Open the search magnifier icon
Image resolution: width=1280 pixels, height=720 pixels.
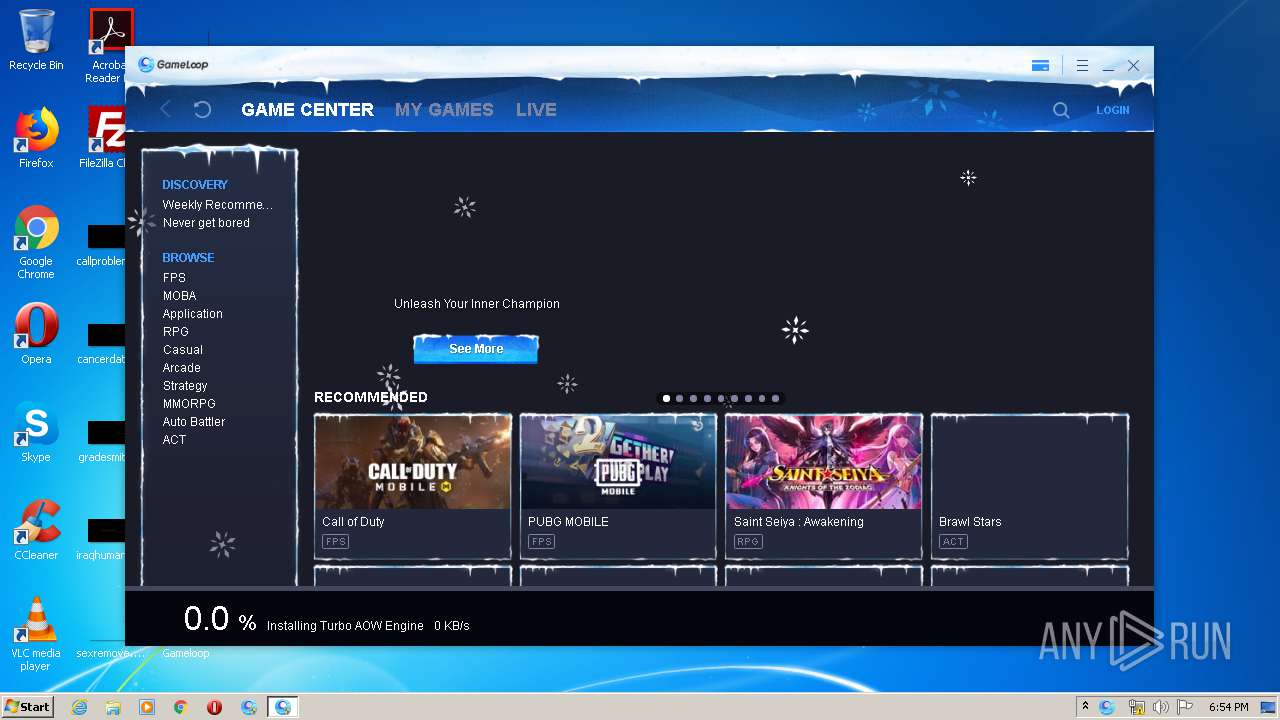tap(1061, 110)
